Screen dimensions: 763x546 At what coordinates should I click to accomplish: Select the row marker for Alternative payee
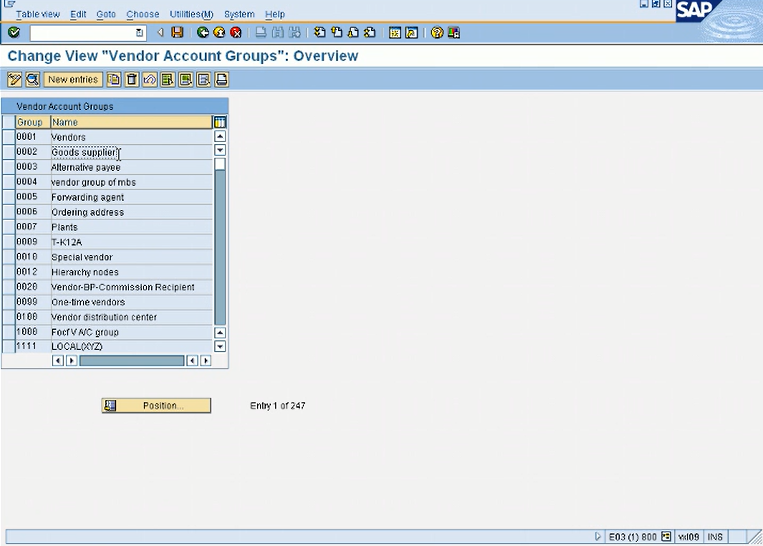click(9, 167)
